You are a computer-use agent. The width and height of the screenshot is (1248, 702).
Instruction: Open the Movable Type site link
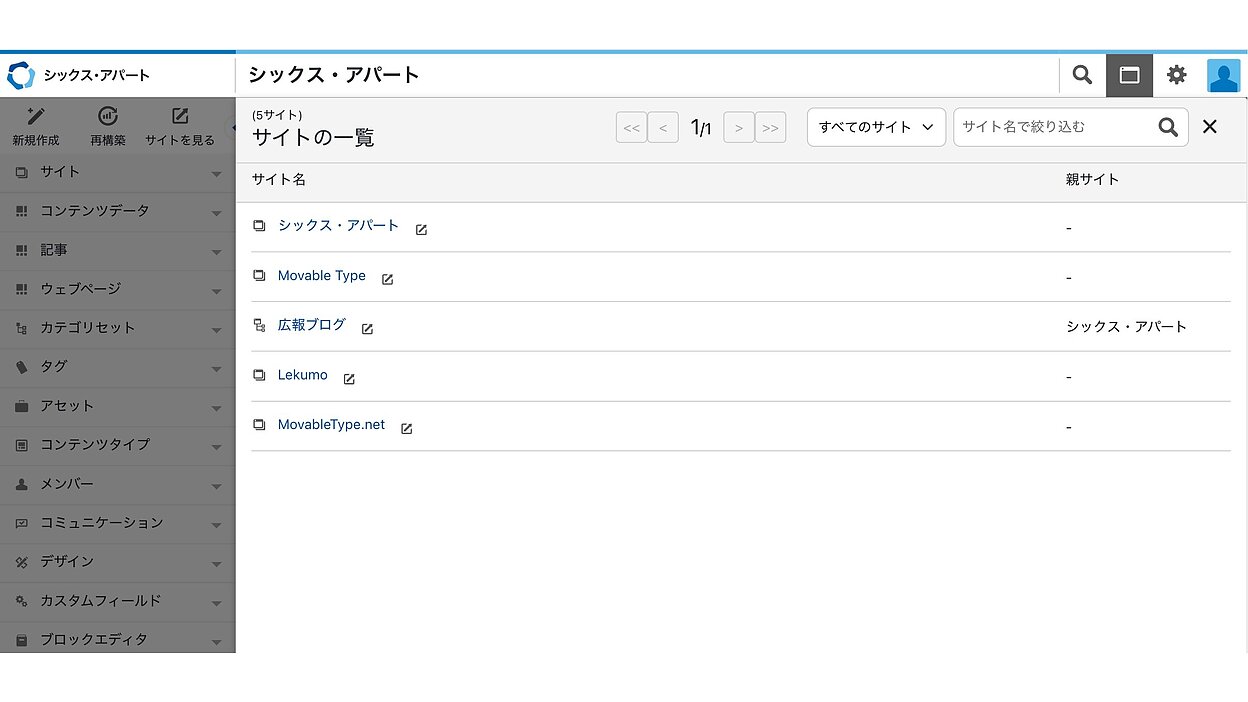click(322, 275)
